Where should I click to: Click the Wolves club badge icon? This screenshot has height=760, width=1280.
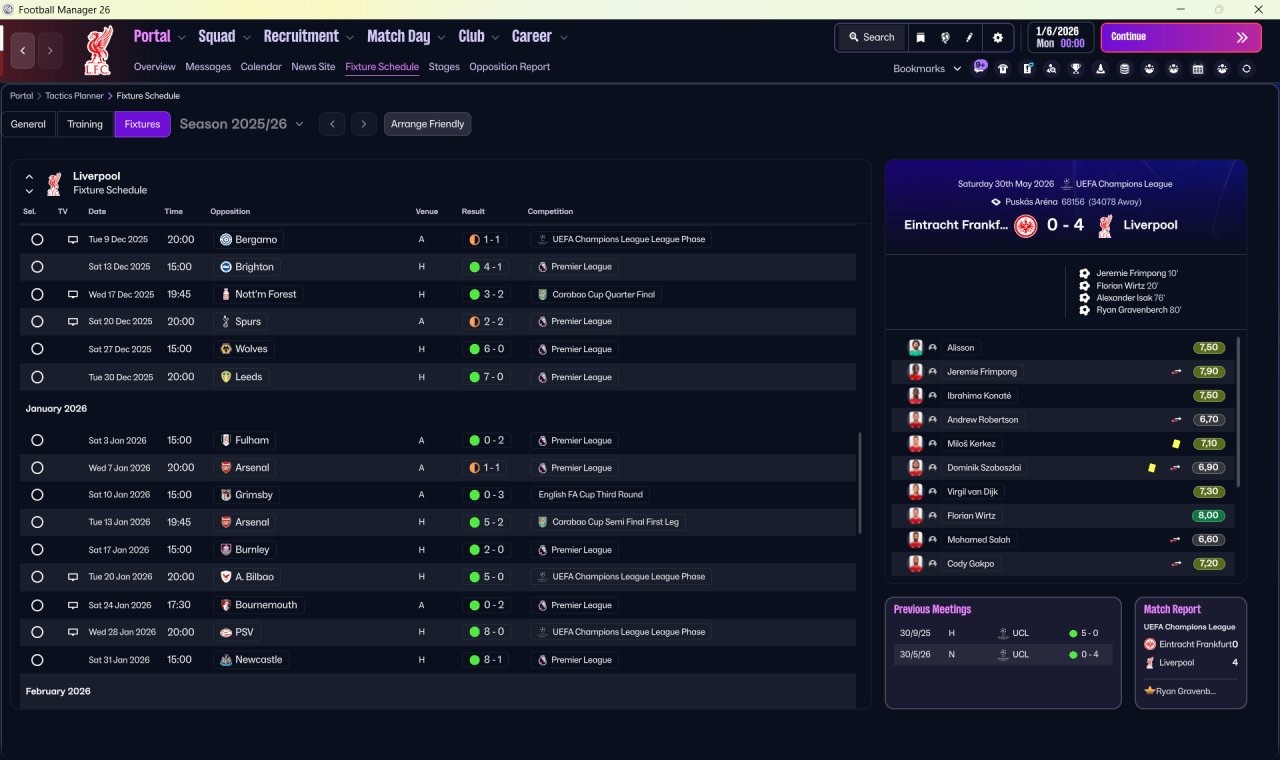226,349
